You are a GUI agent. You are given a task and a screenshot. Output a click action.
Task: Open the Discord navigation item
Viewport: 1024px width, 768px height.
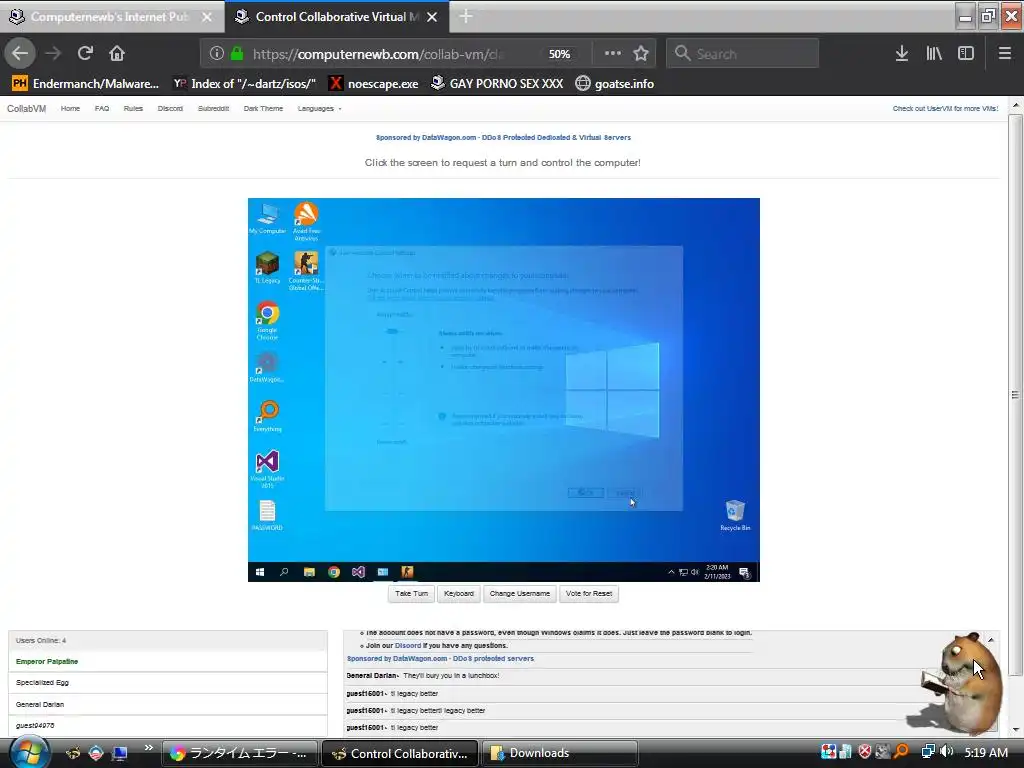point(170,108)
